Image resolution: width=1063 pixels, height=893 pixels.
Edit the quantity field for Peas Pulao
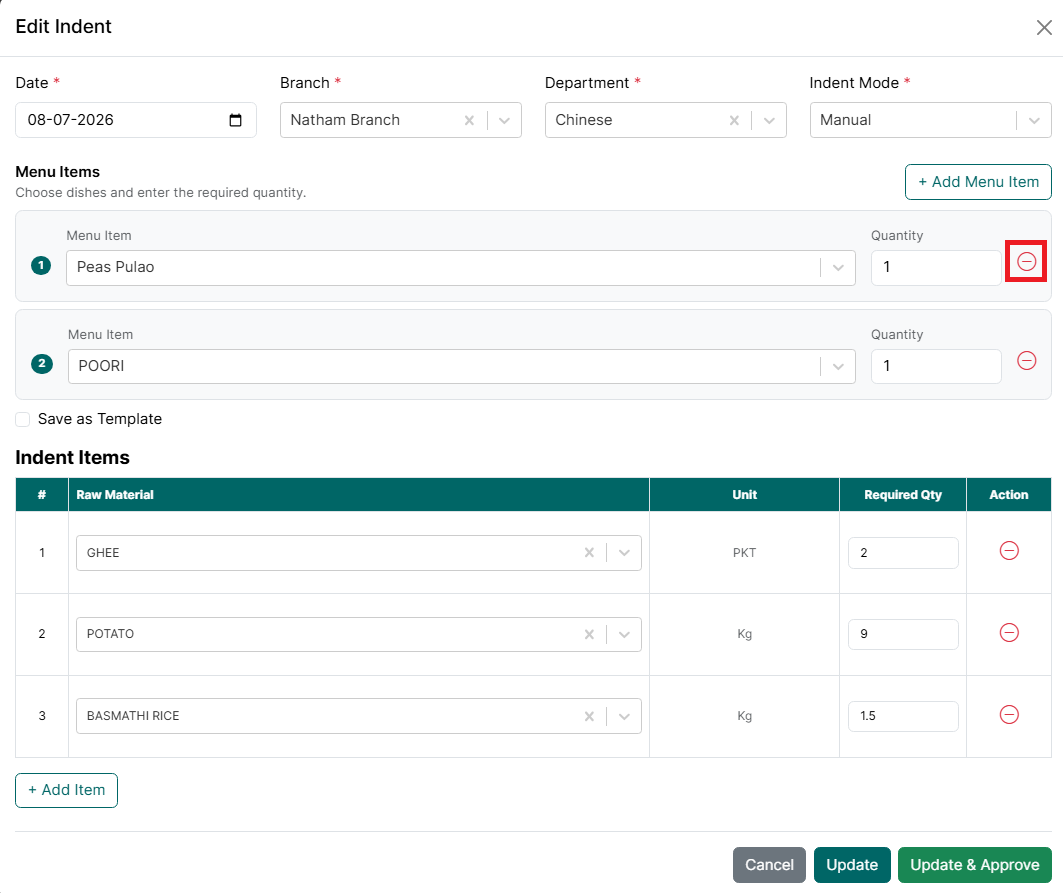coord(936,268)
